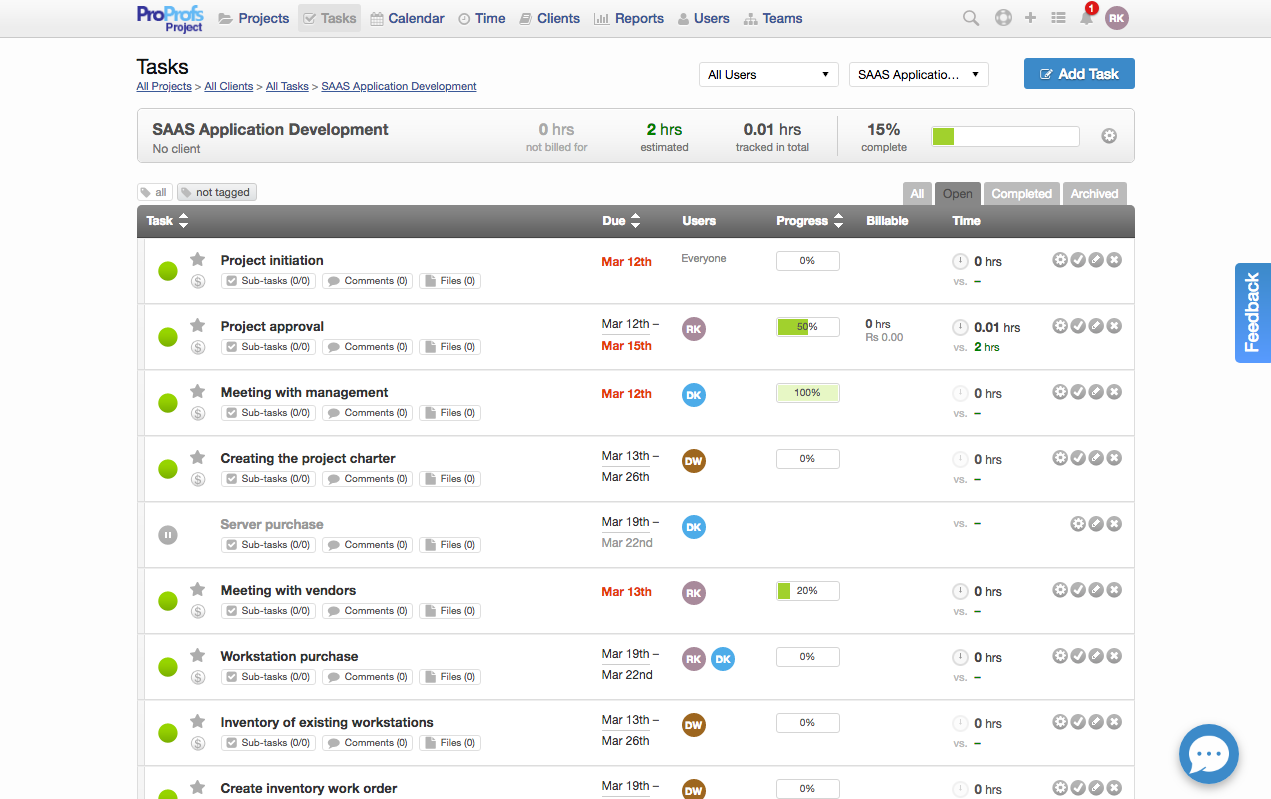Image resolution: width=1271 pixels, height=799 pixels.
Task: Open project settings gear beside progress bar
Action: tap(1109, 136)
